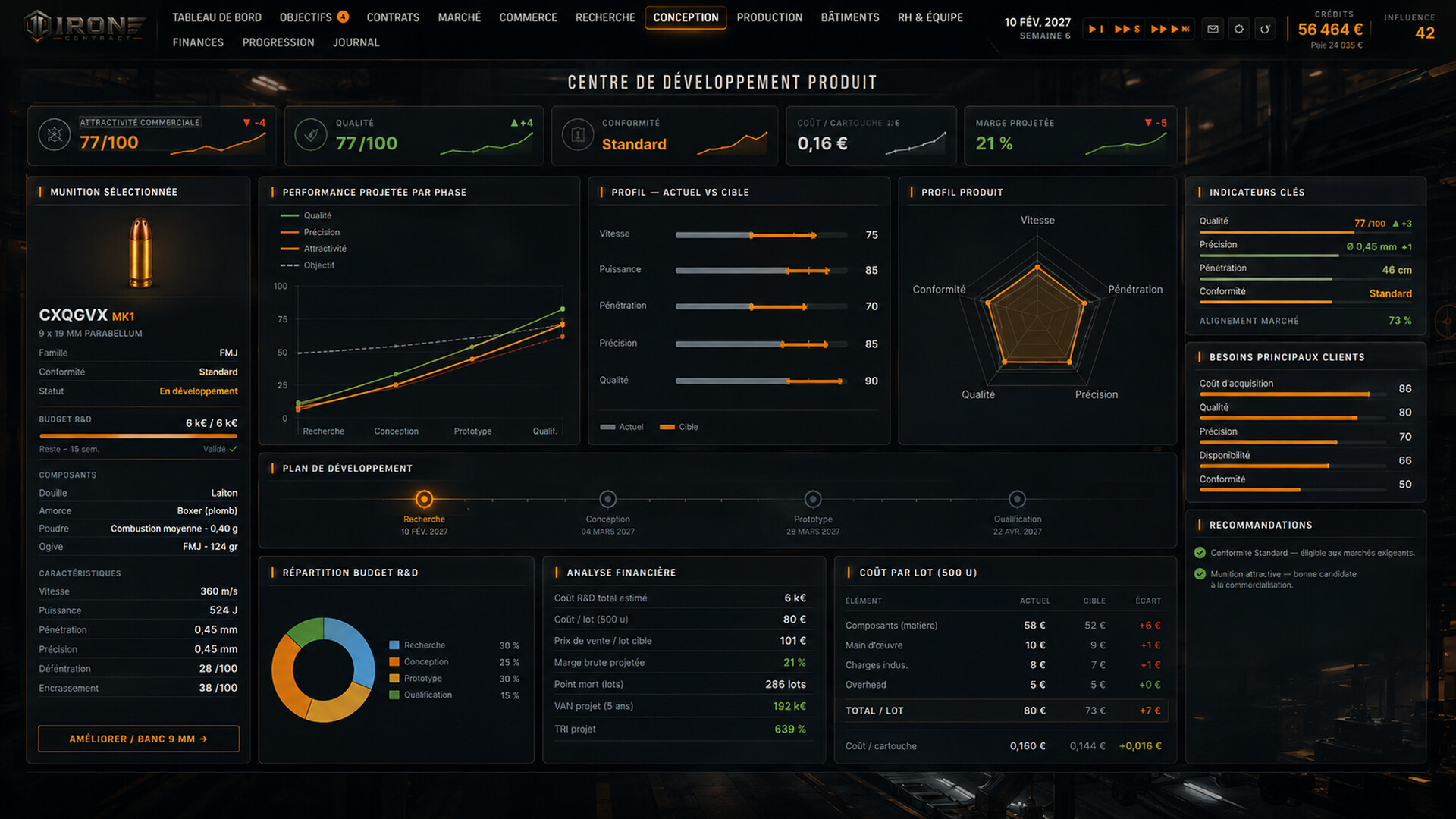Screen dimensions: 1456x819
Task: Toggle Cible legend in profil chart
Action: (x=679, y=427)
